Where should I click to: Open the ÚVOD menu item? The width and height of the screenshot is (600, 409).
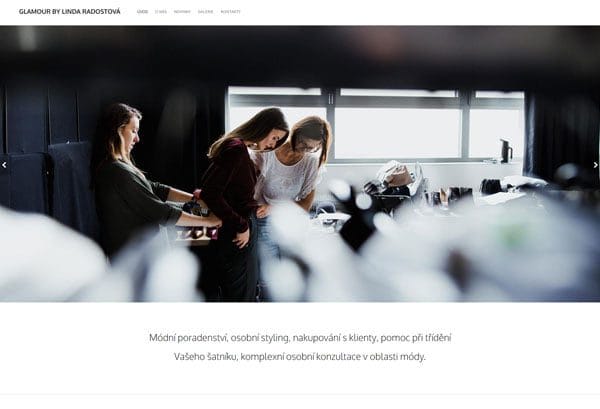142,12
